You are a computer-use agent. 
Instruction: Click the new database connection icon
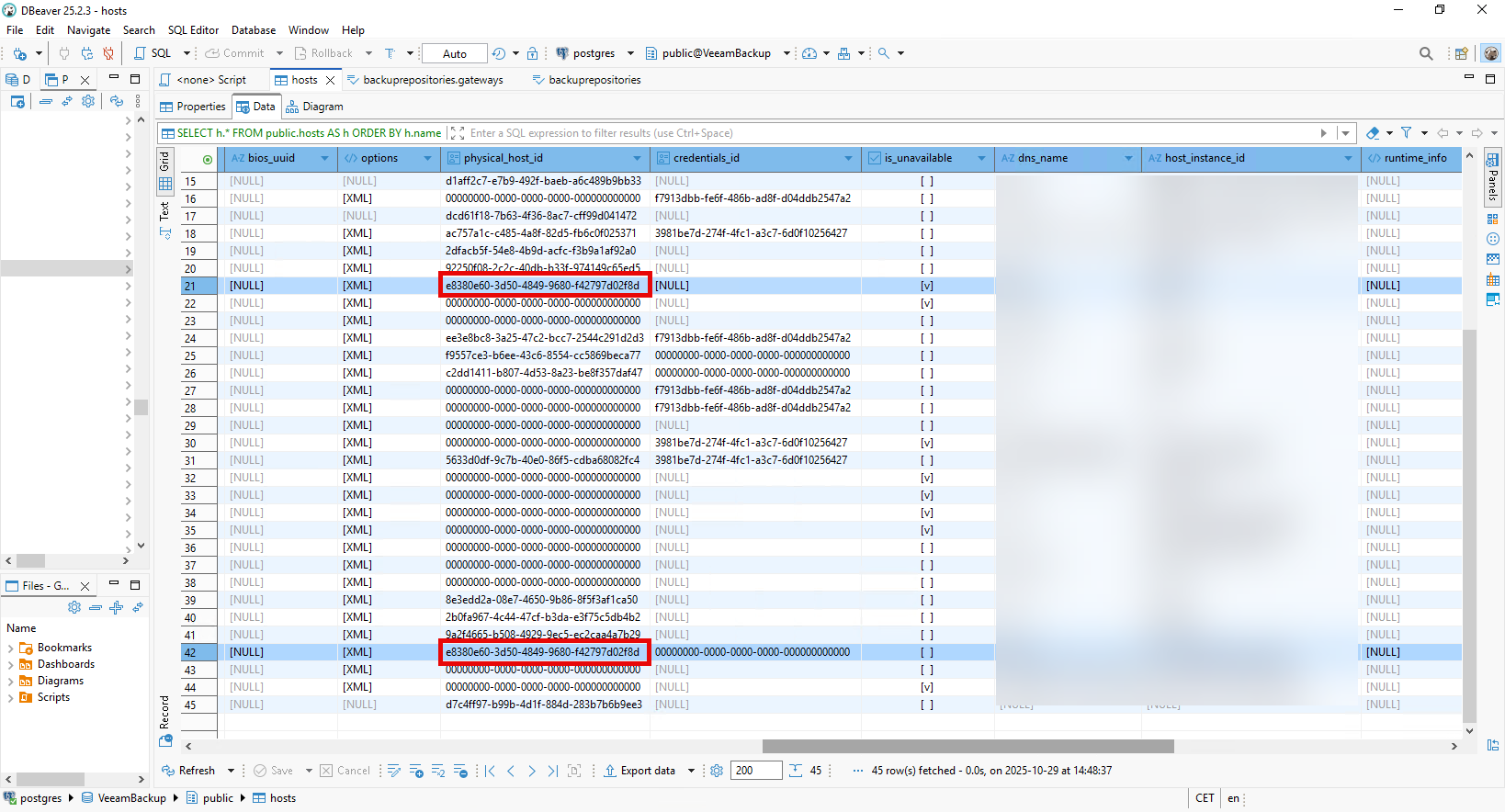(x=19, y=53)
